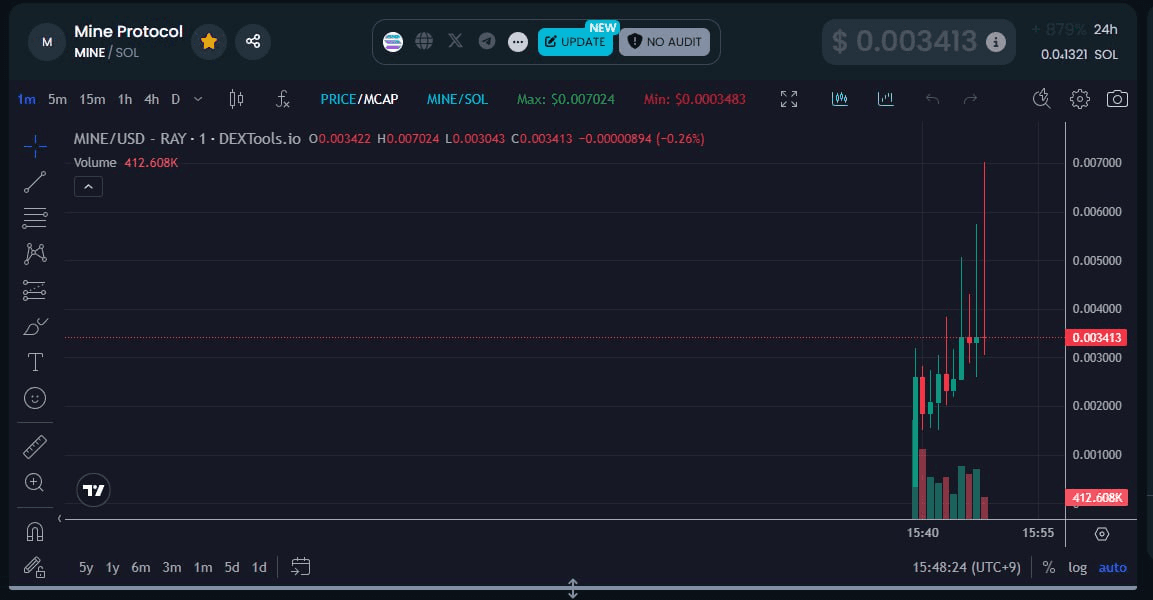Set chart range to 5y

[86, 568]
